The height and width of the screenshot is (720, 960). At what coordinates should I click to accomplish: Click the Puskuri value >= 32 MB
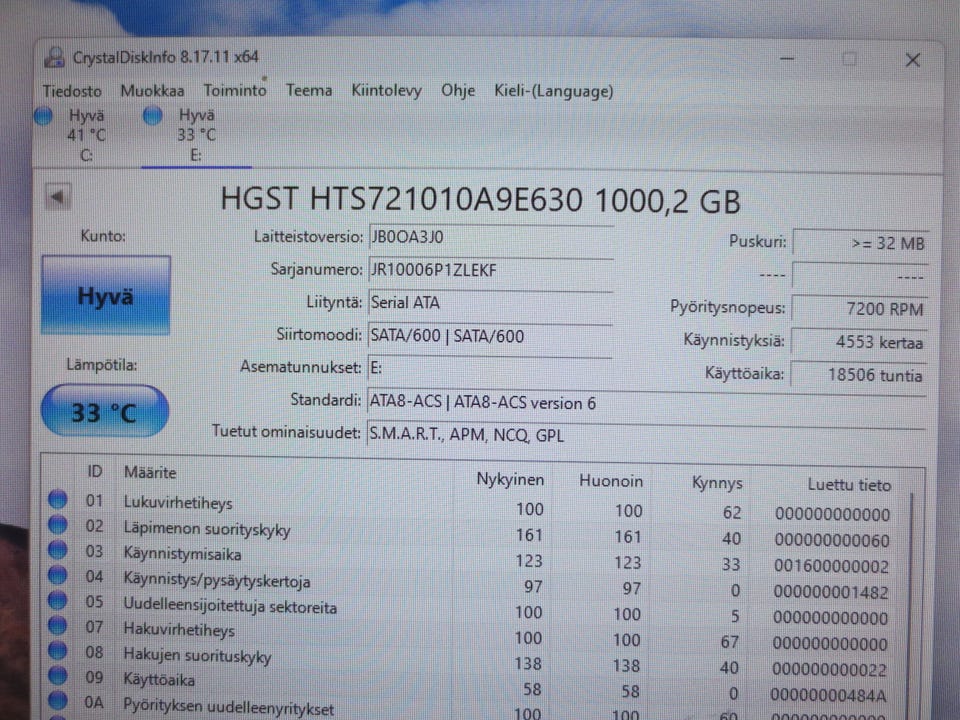click(860, 243)
